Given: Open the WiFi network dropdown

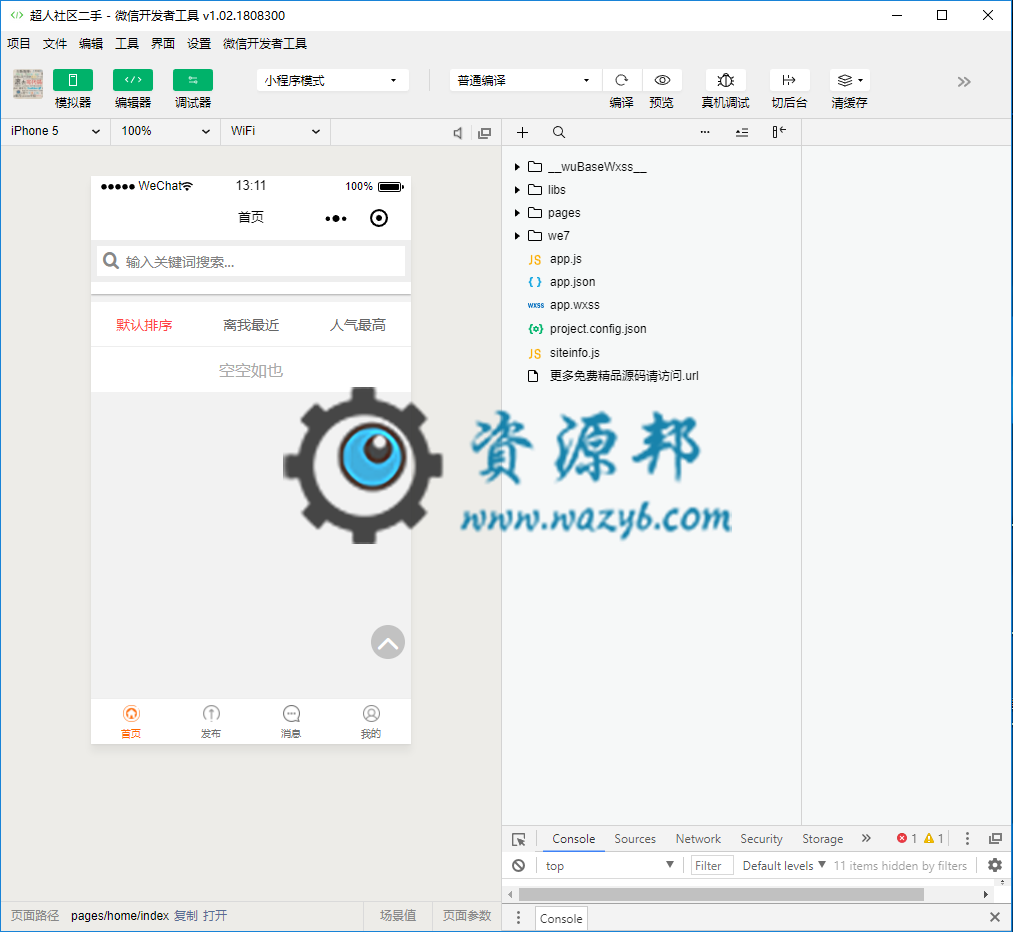Looking at the screenshot, I should pos(276,131).
